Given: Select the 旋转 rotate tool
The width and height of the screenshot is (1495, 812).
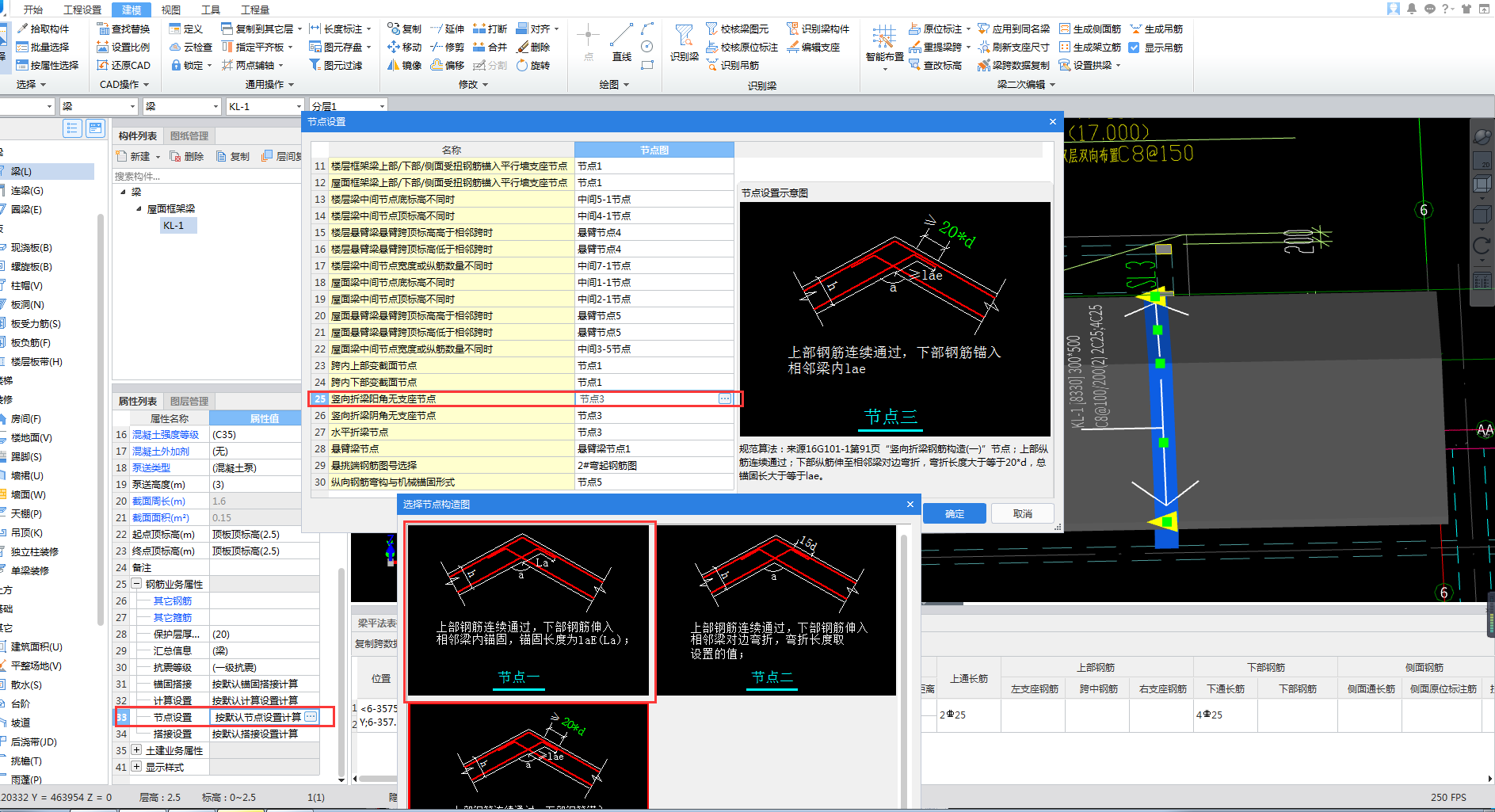Looking at the screenshot, I should [x=533, y=65].
